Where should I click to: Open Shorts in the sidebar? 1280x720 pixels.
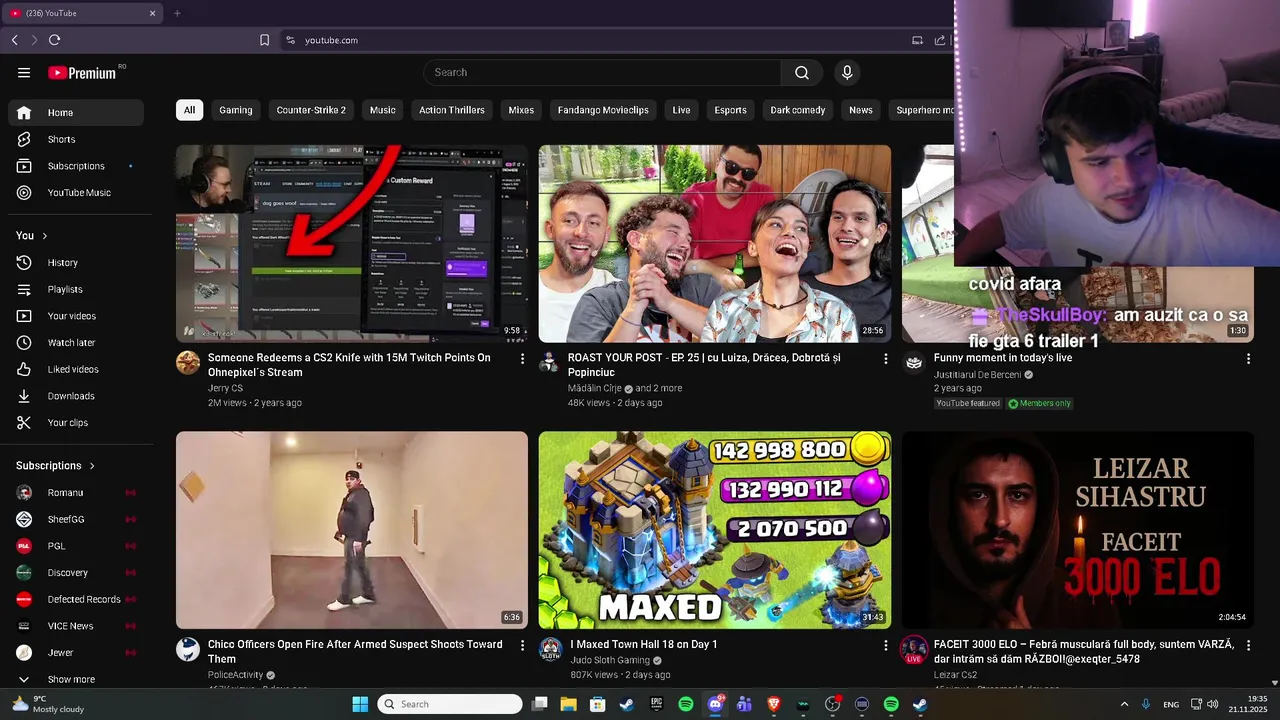pos(76,139)
